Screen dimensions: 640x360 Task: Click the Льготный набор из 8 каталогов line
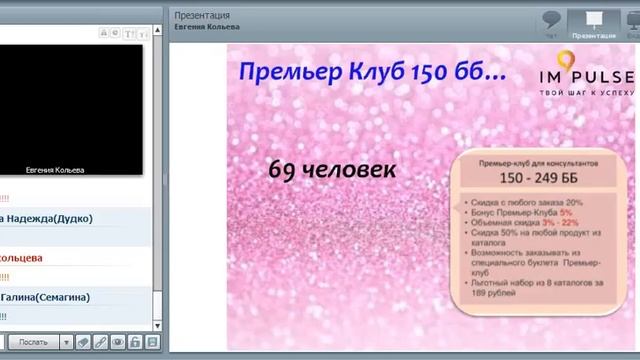[537, 287]
